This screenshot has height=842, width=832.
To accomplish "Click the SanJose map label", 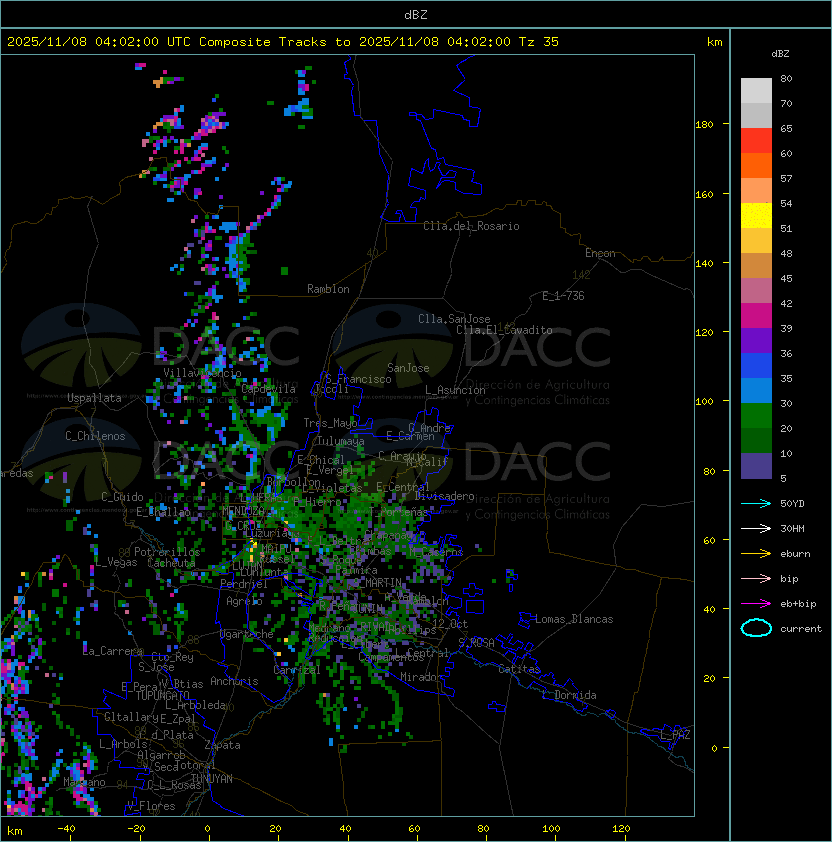I will [408, 368].
